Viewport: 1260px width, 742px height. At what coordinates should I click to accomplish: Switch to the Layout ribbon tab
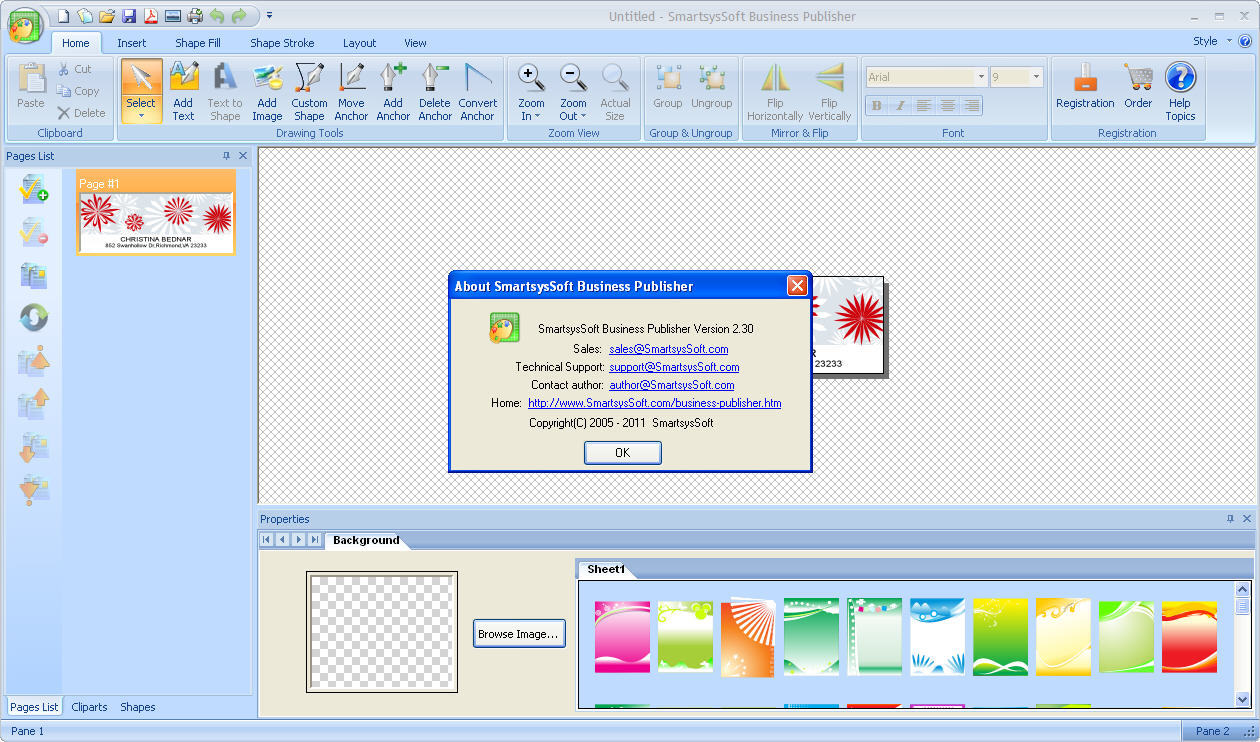(359, 43)
